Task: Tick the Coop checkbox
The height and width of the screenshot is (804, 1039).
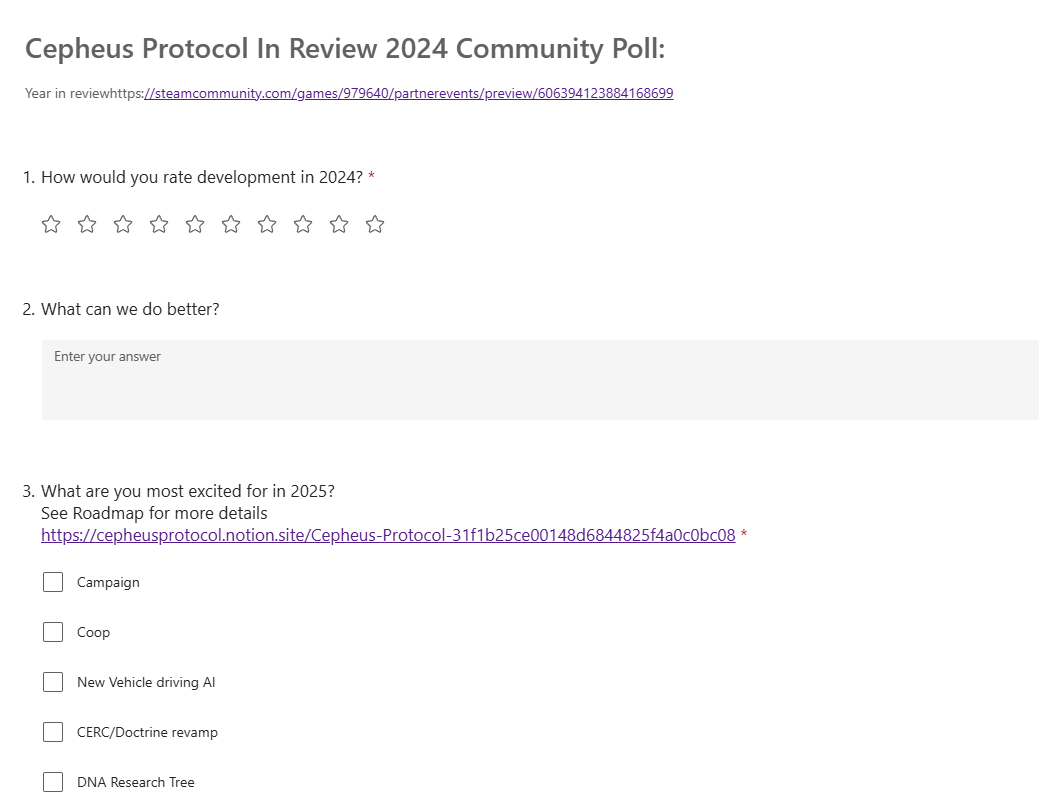Action: (53, 632)
